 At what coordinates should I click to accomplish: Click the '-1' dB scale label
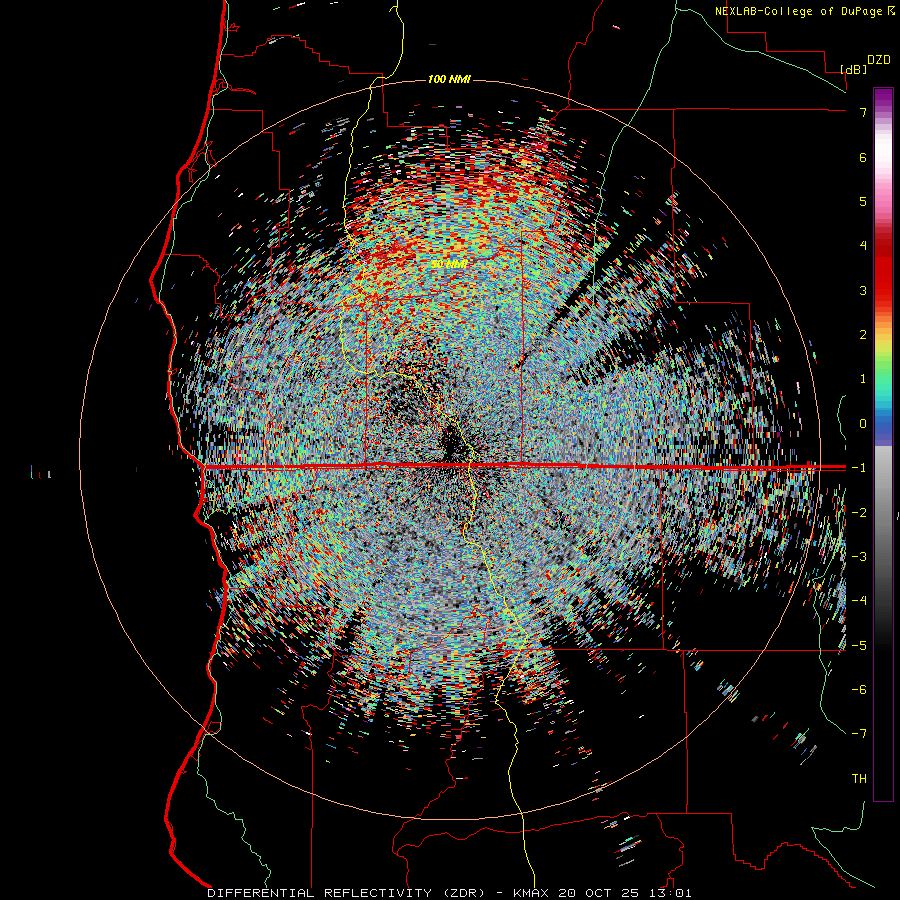[859, 468]
